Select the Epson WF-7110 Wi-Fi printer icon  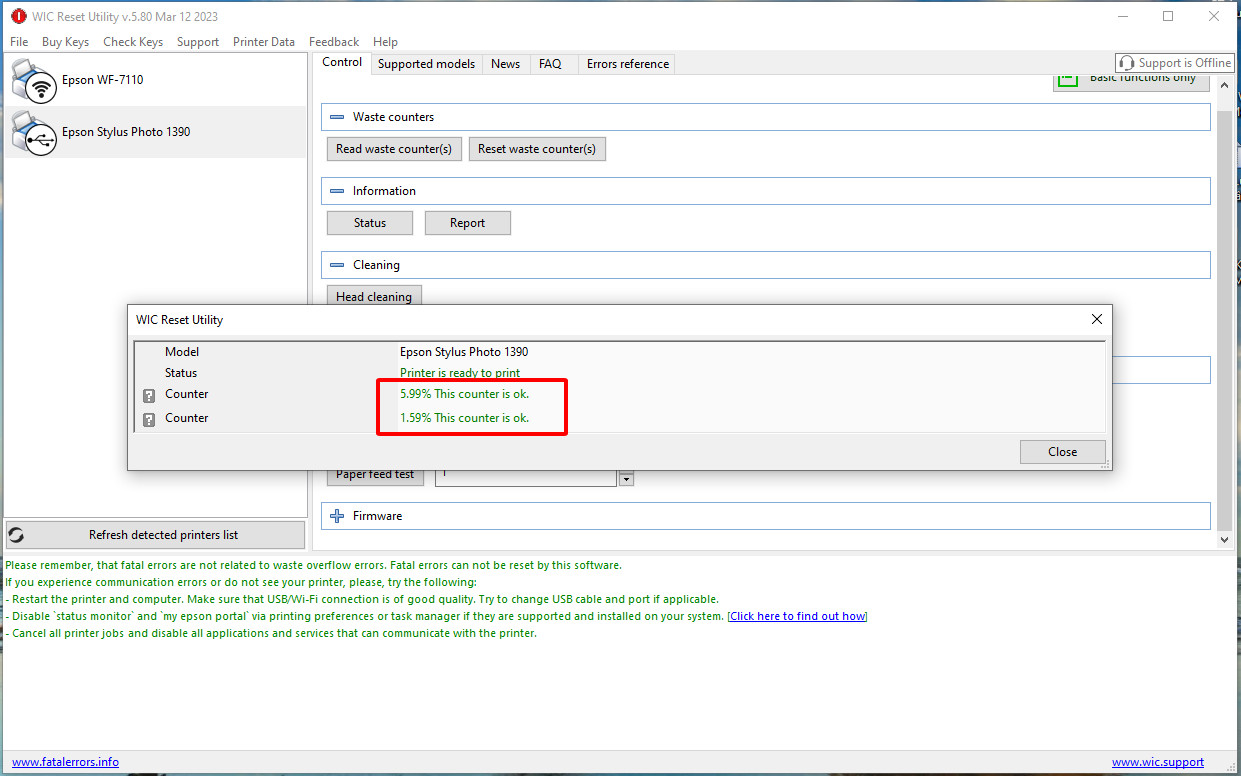pos(34,80)
